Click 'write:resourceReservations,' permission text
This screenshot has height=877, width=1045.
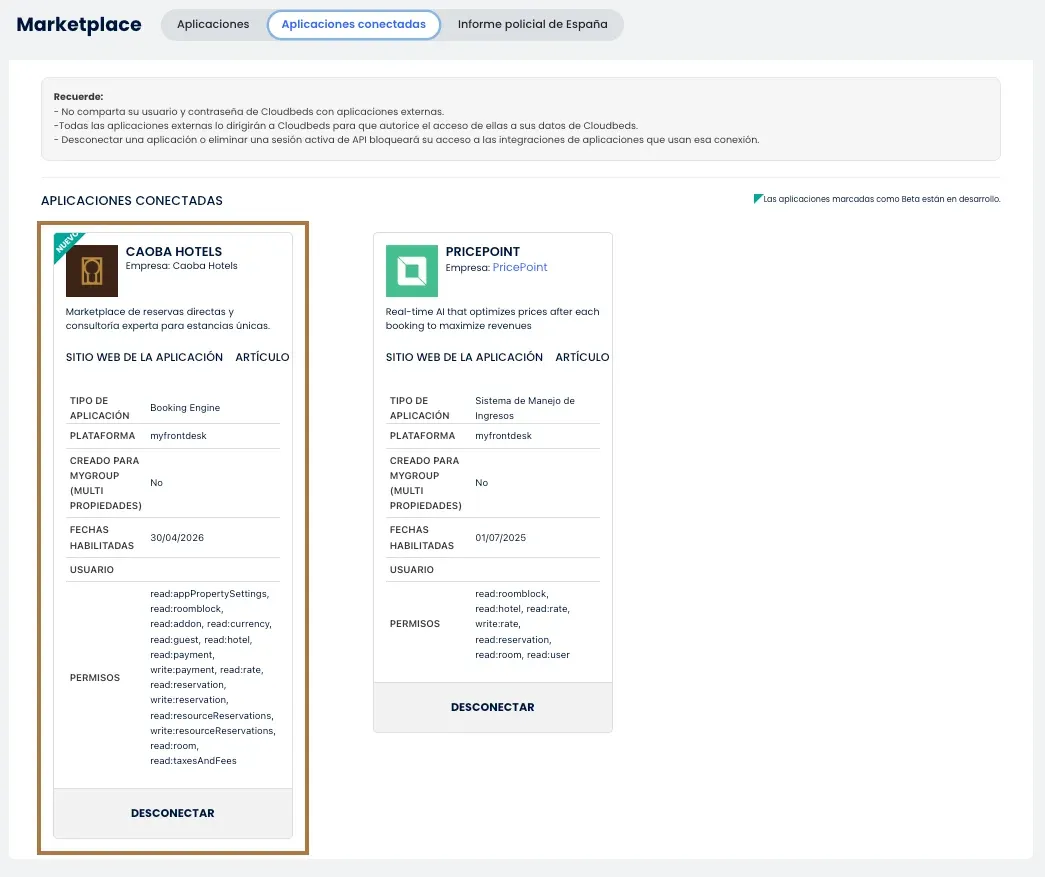213,731
